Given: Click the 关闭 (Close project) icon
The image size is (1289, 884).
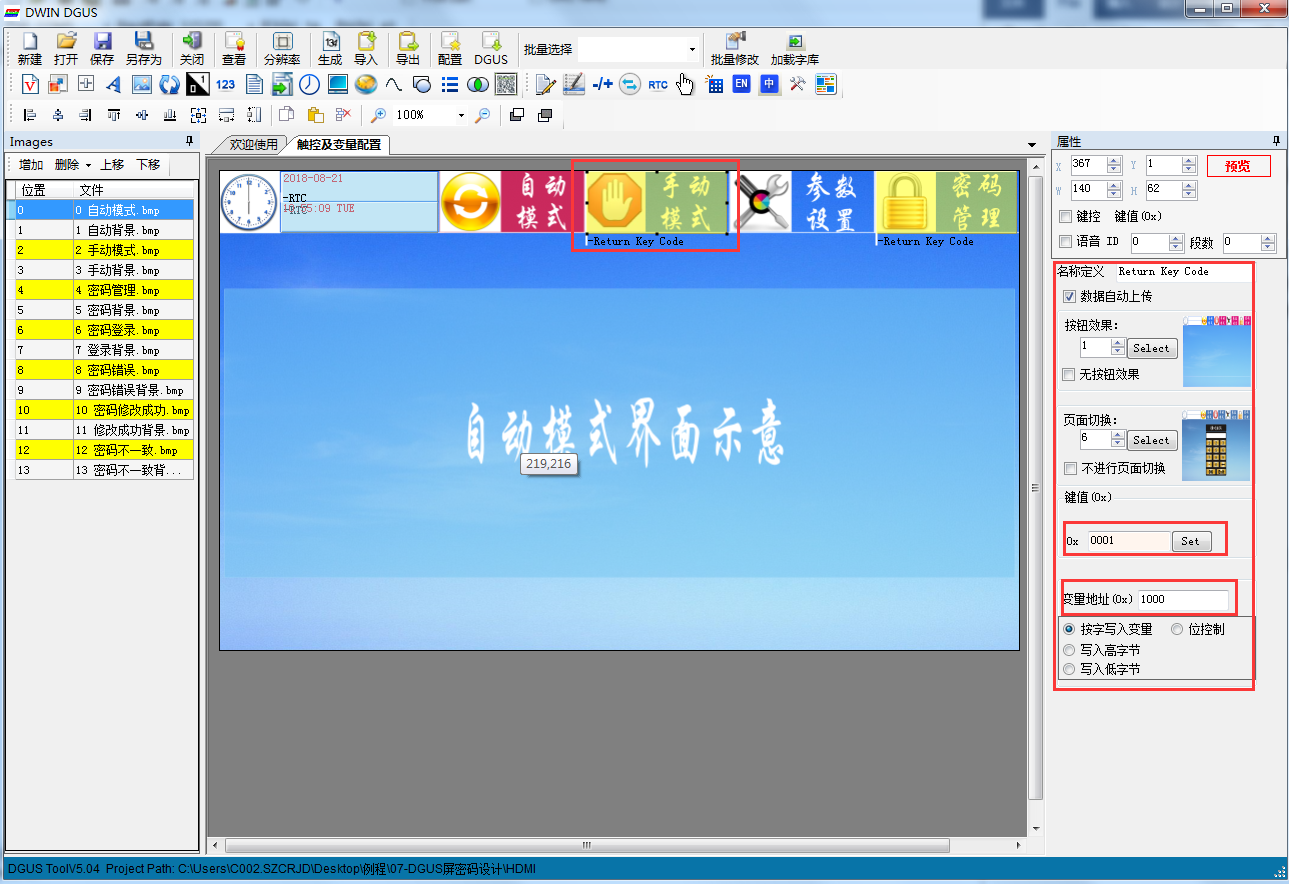Looking at the screenshot, I should coord(192,48).
